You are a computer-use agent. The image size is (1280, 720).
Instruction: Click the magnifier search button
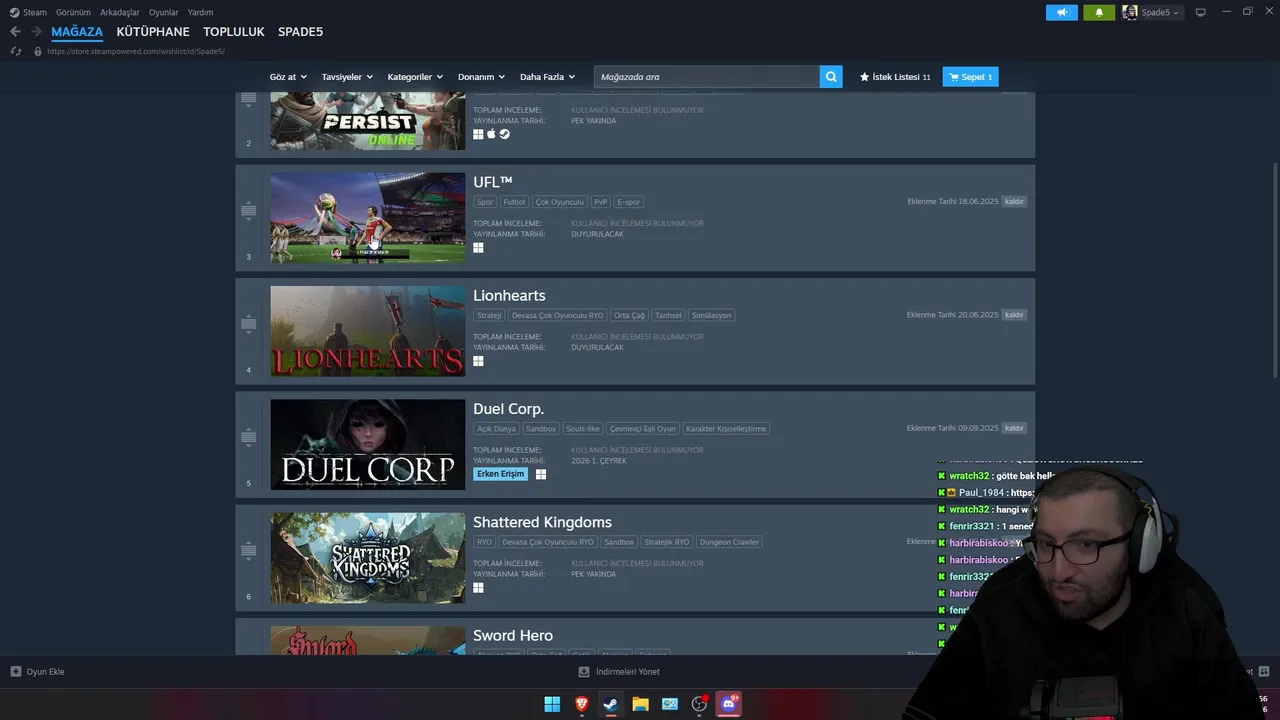click(x=831, y=77)
